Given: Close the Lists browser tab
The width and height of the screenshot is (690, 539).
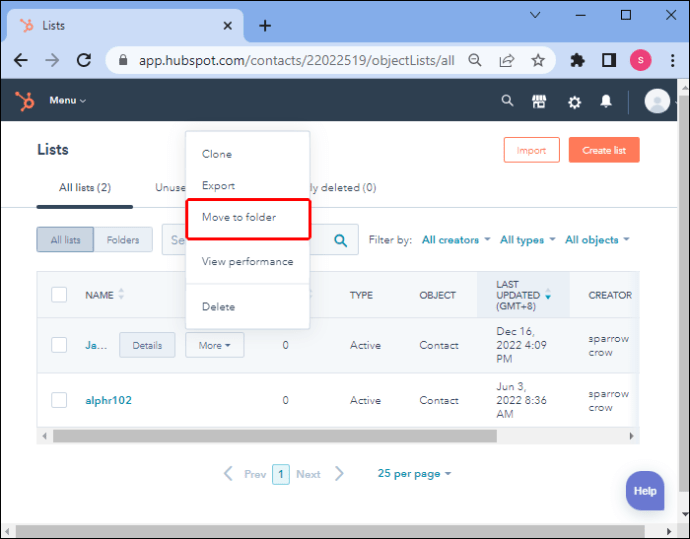Looking at the screenshot, I should (228, 26).
